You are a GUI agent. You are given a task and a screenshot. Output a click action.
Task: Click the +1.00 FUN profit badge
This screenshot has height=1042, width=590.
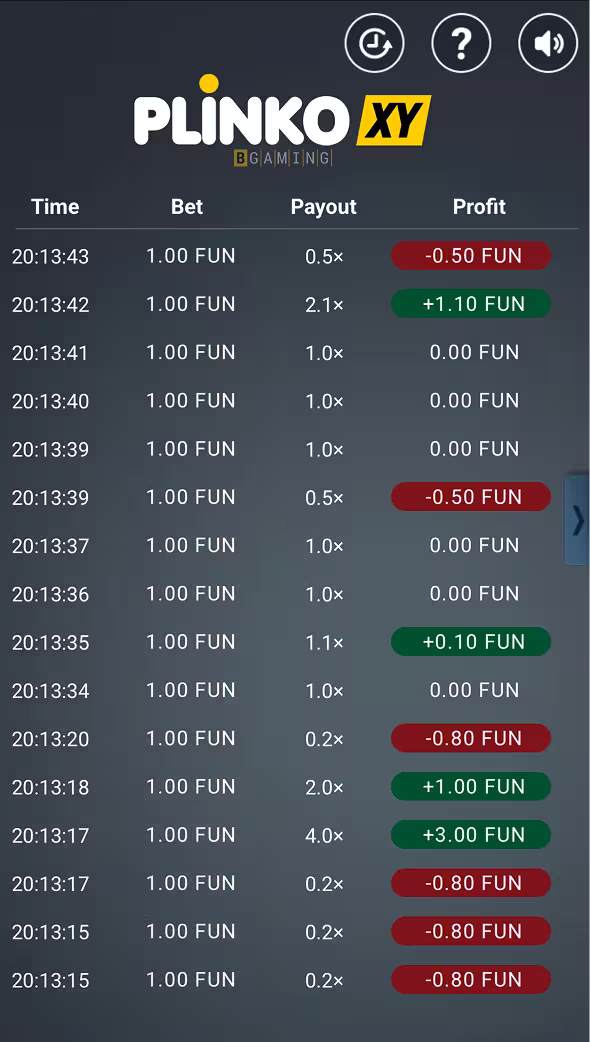[x=471, y=786]
